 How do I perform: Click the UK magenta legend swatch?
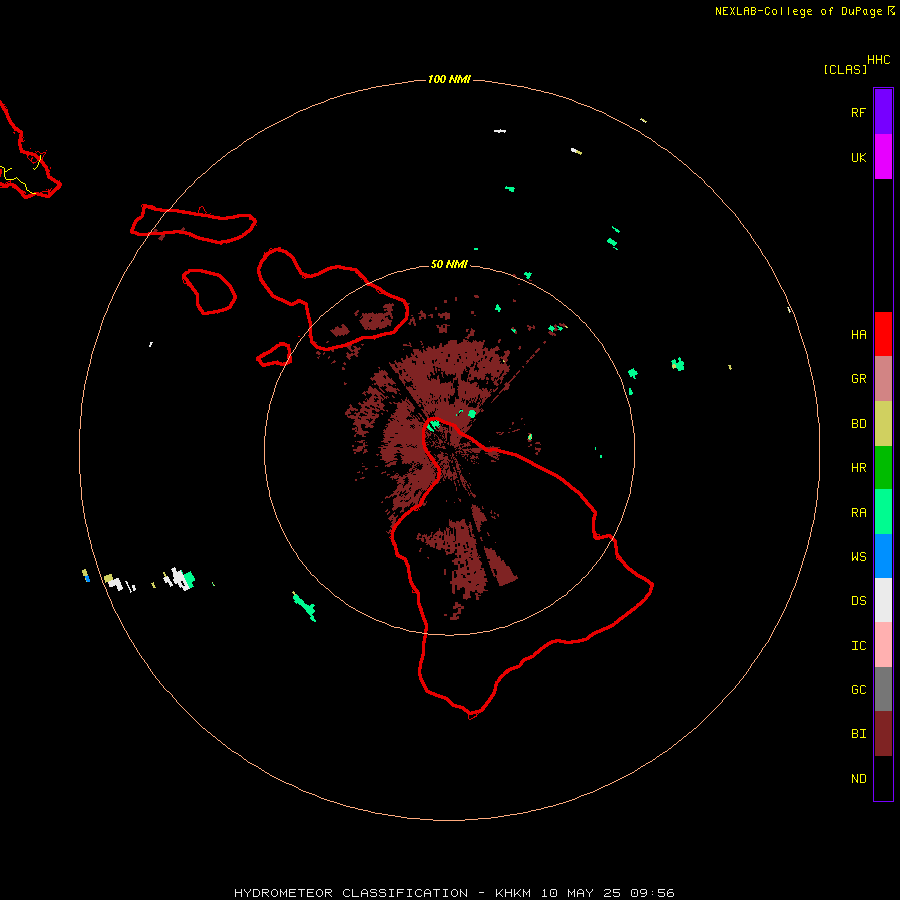(x=883, y=157)
